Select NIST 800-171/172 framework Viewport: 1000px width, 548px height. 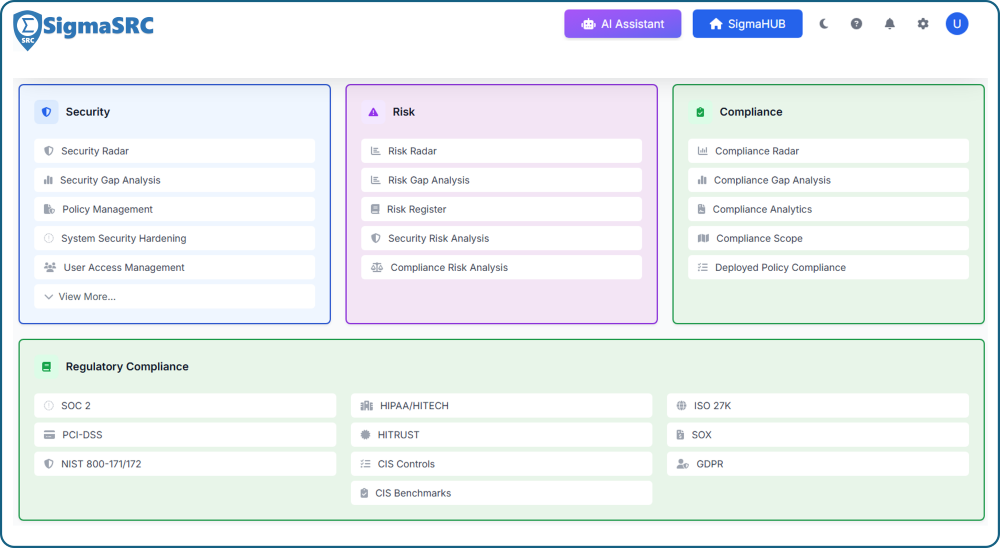pos(185,464)
